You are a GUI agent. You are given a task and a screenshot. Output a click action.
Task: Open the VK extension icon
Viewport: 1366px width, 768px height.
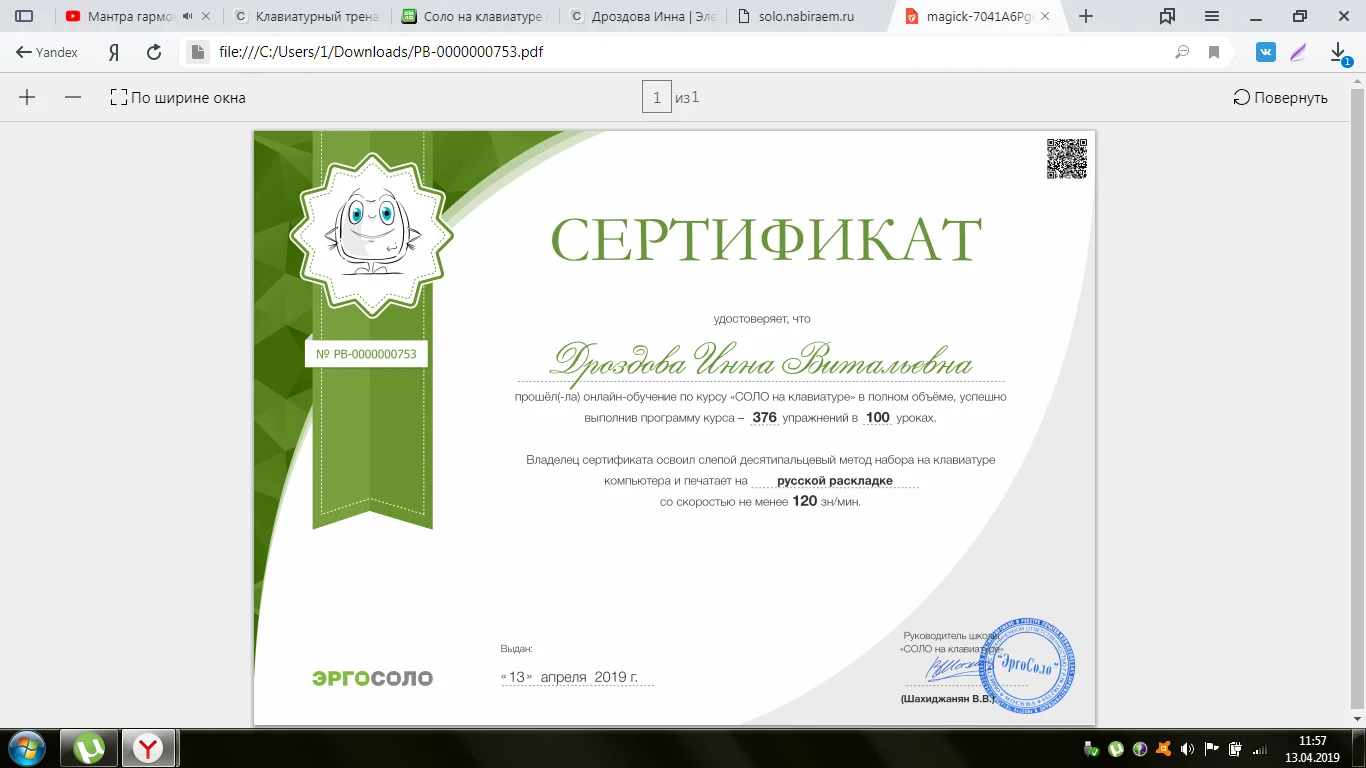[x=1266, y=53]
